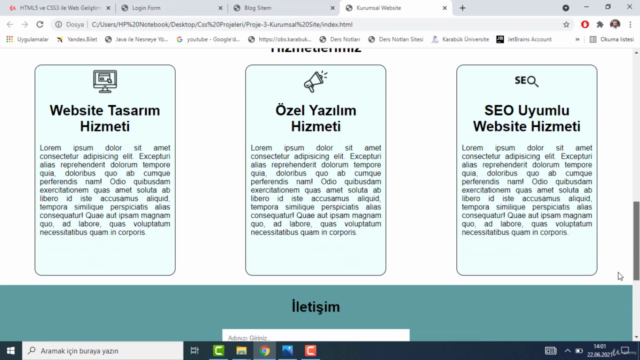
Task: Open File Explorer from taskbar
Action: 242,351
